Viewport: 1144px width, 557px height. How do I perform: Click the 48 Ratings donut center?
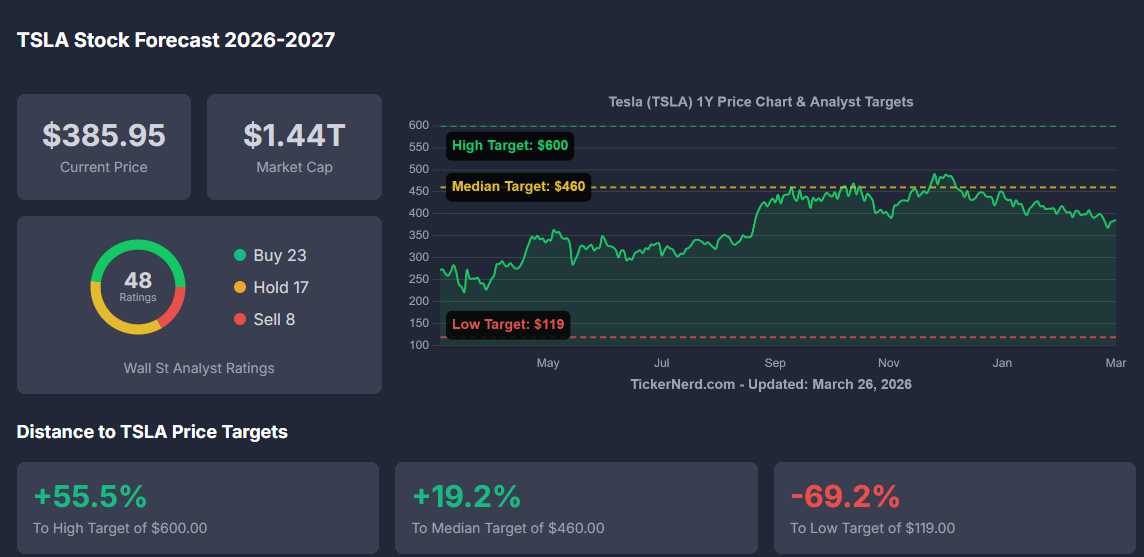[x=138, y=287]
